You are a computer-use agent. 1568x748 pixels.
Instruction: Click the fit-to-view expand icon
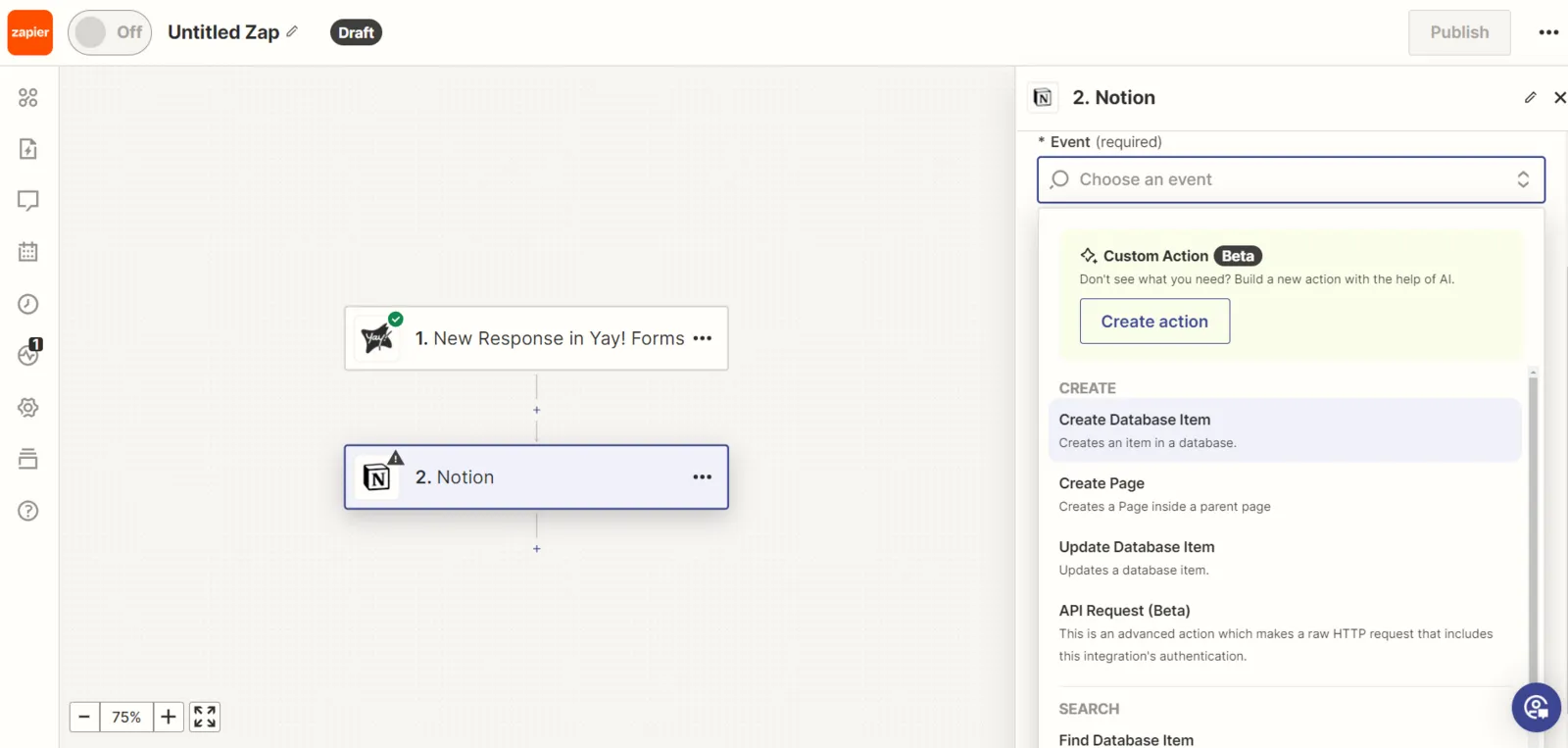[x=205, y=718]
